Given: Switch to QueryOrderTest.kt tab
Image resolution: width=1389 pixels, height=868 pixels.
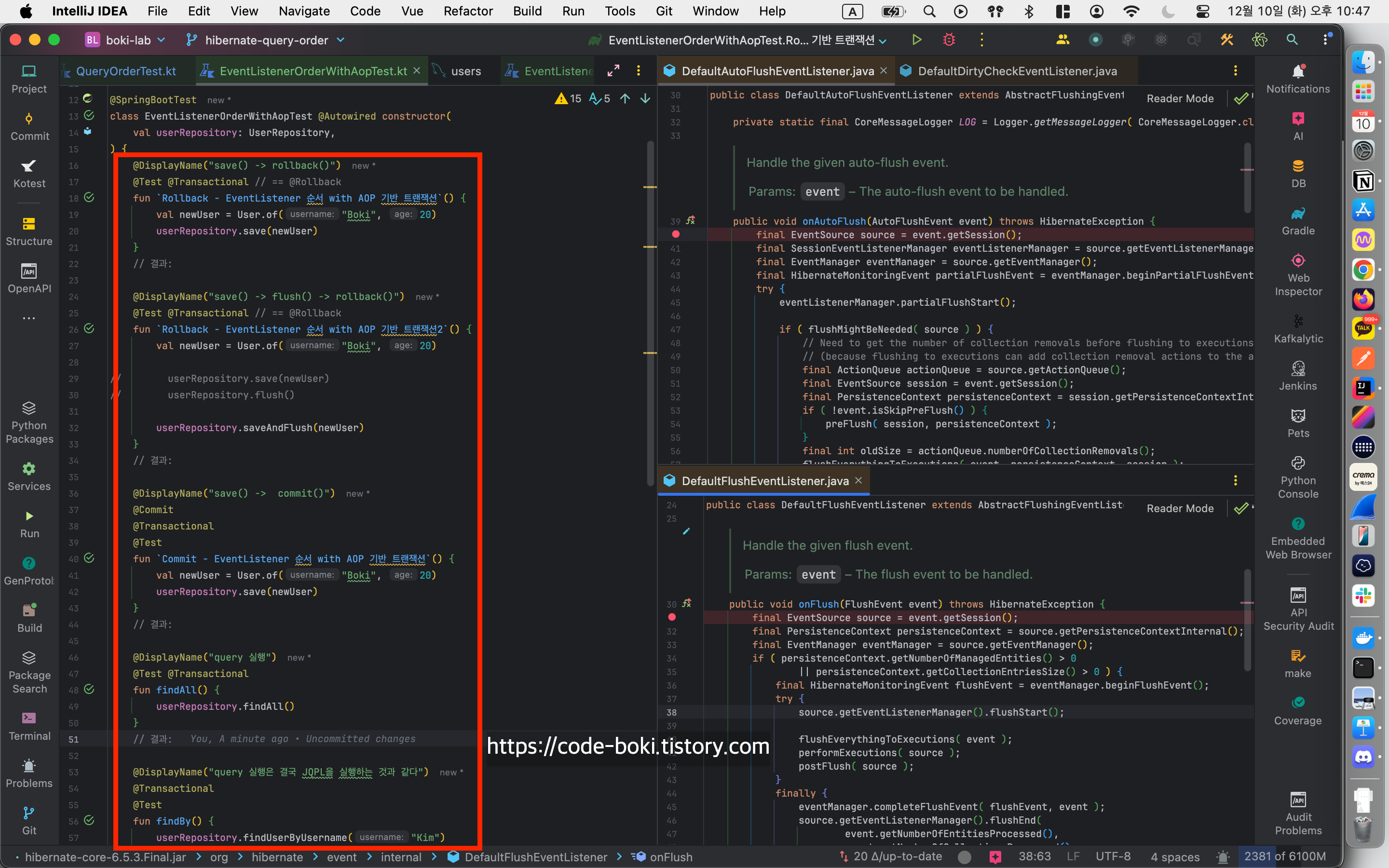Looking at the screenshot, I should pyautogui.click(x=126, y=71).
